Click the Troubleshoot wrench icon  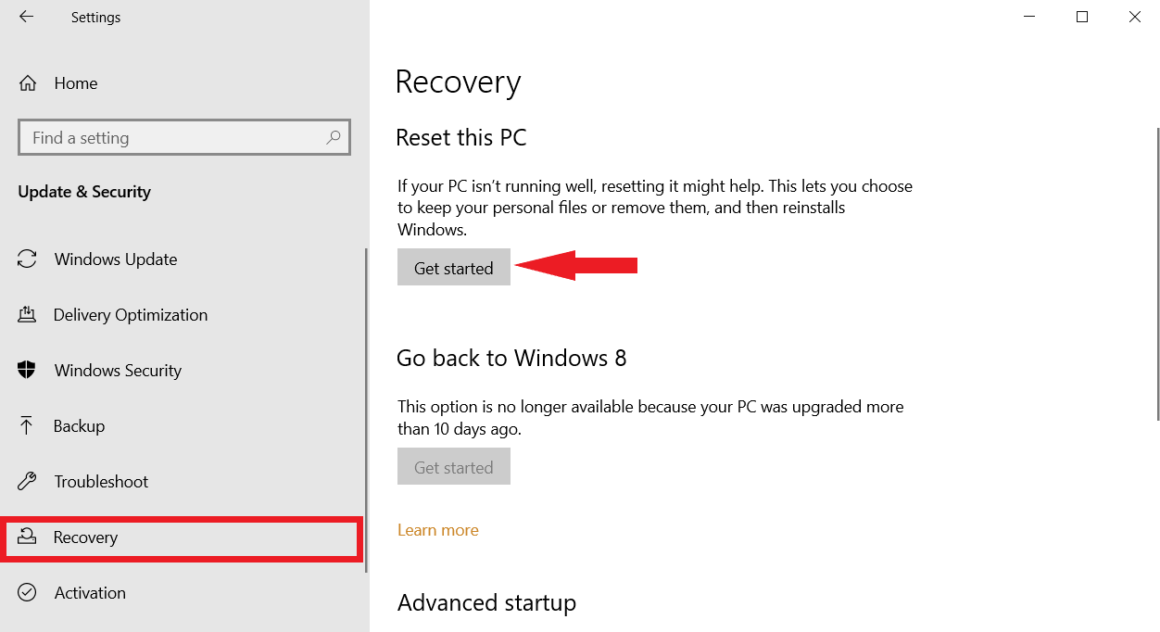point(28,481)
